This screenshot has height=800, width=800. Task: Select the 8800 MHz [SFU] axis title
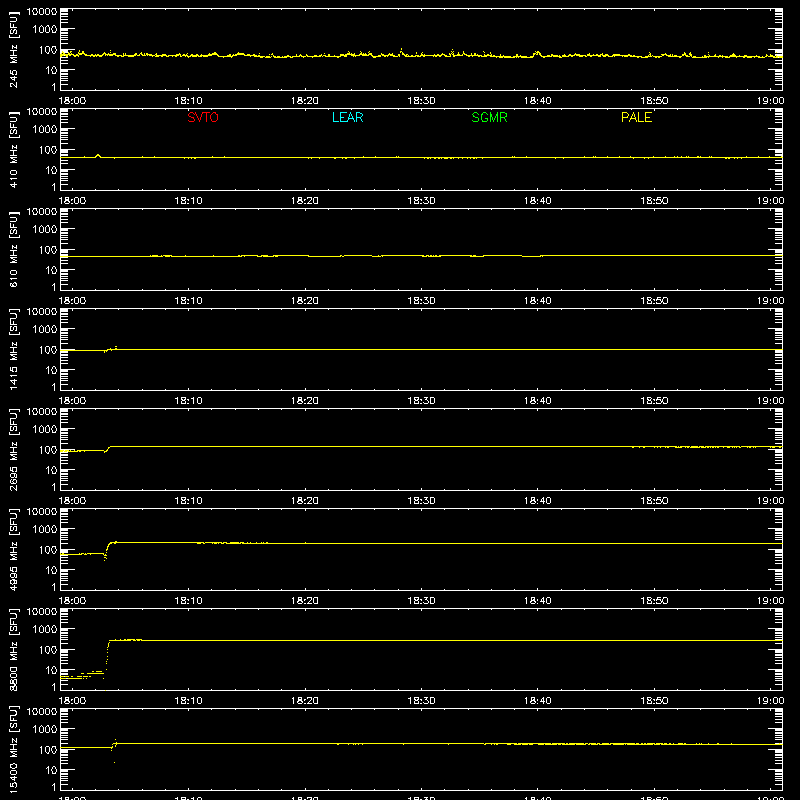point(14,649)
